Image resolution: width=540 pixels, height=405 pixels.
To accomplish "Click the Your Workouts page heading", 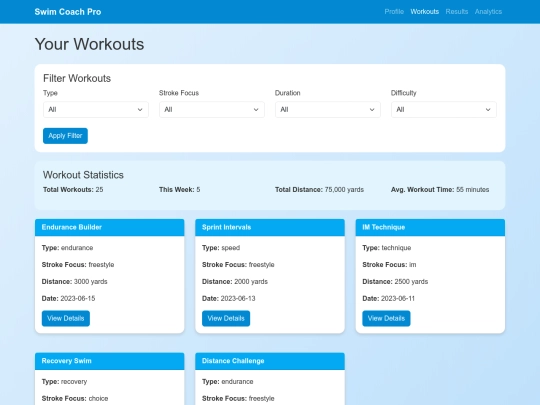I will (90, 44).
